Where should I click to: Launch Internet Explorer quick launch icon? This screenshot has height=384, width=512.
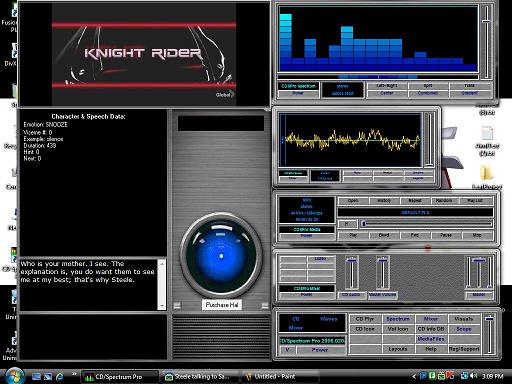click(x=60, y=377)
